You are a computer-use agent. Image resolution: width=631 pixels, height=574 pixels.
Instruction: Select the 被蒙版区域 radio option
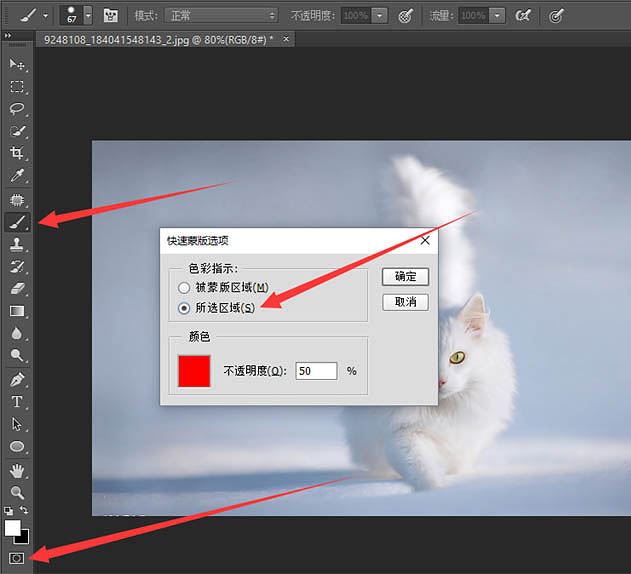(x=184, y=288)
